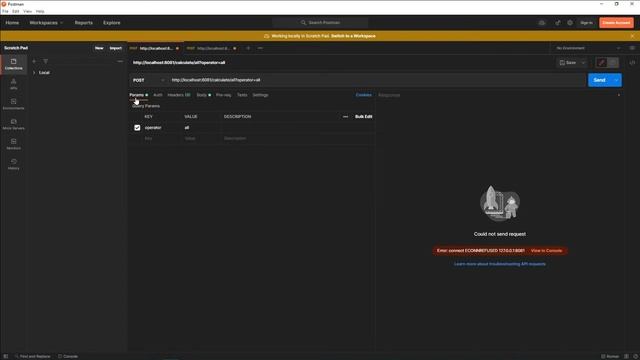Select the second POST localhost request tab
Image resolution: width=640 pixels, height=360 pixels.
click(212, 48)
